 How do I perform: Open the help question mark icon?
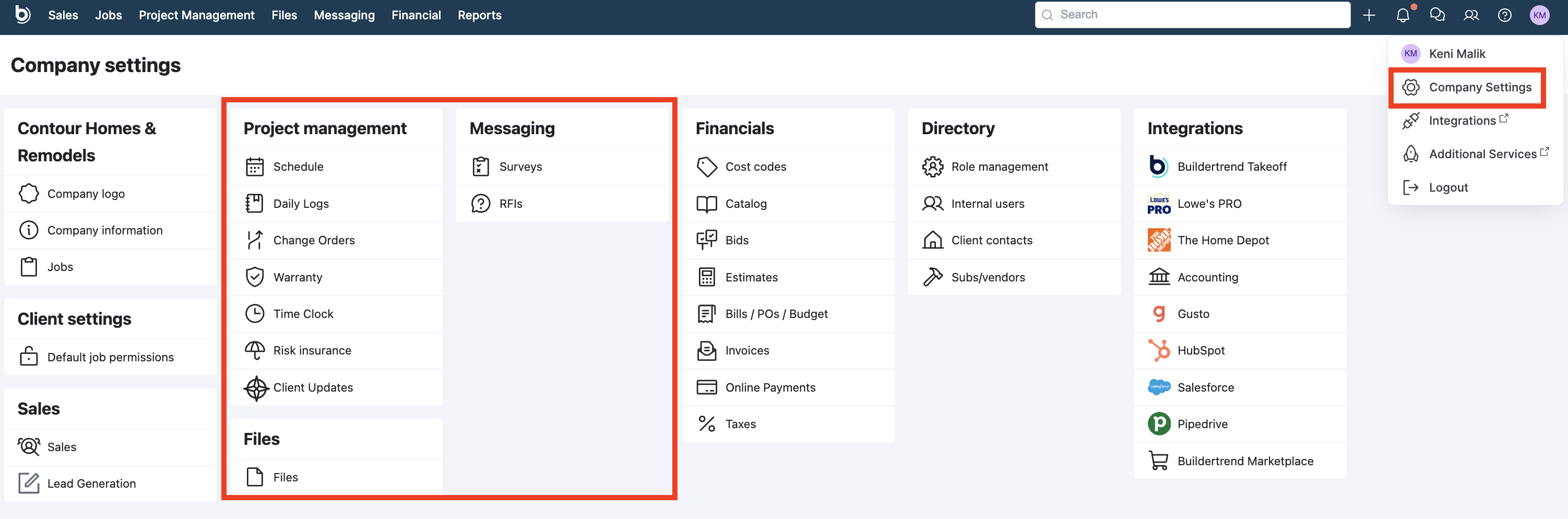coord(1505,15)
